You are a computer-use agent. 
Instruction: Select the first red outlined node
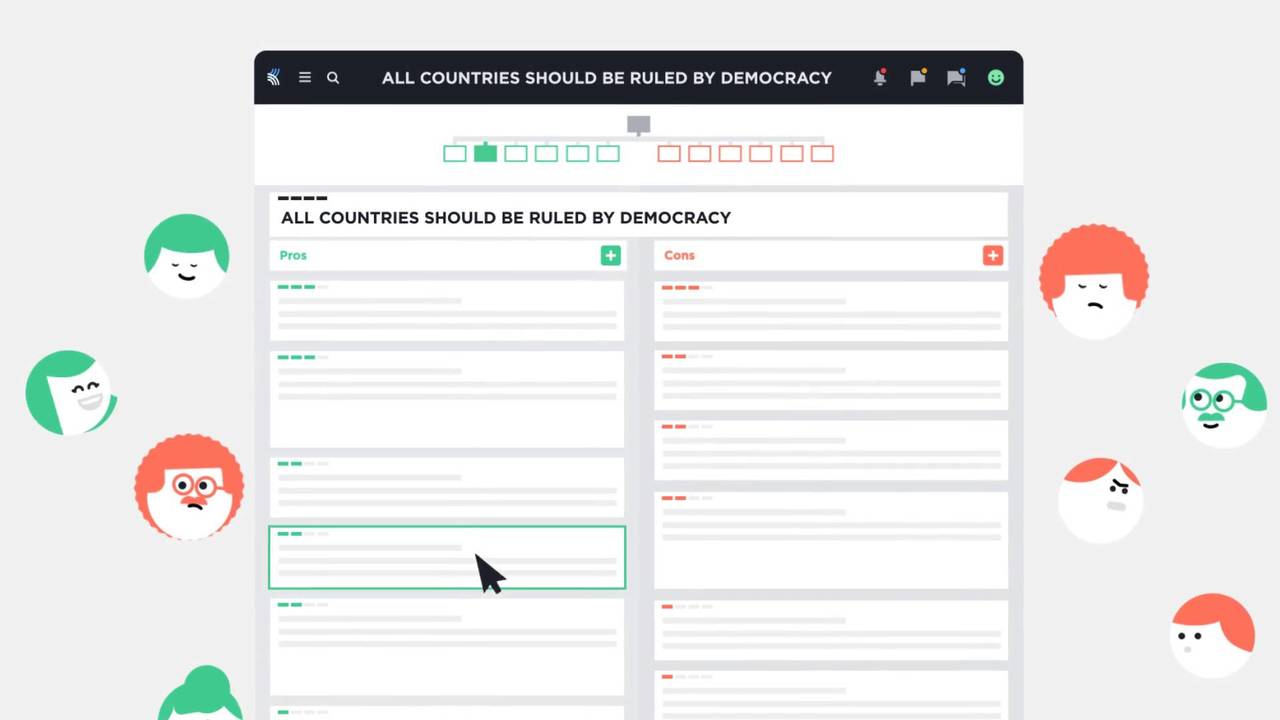click(669, 153)
